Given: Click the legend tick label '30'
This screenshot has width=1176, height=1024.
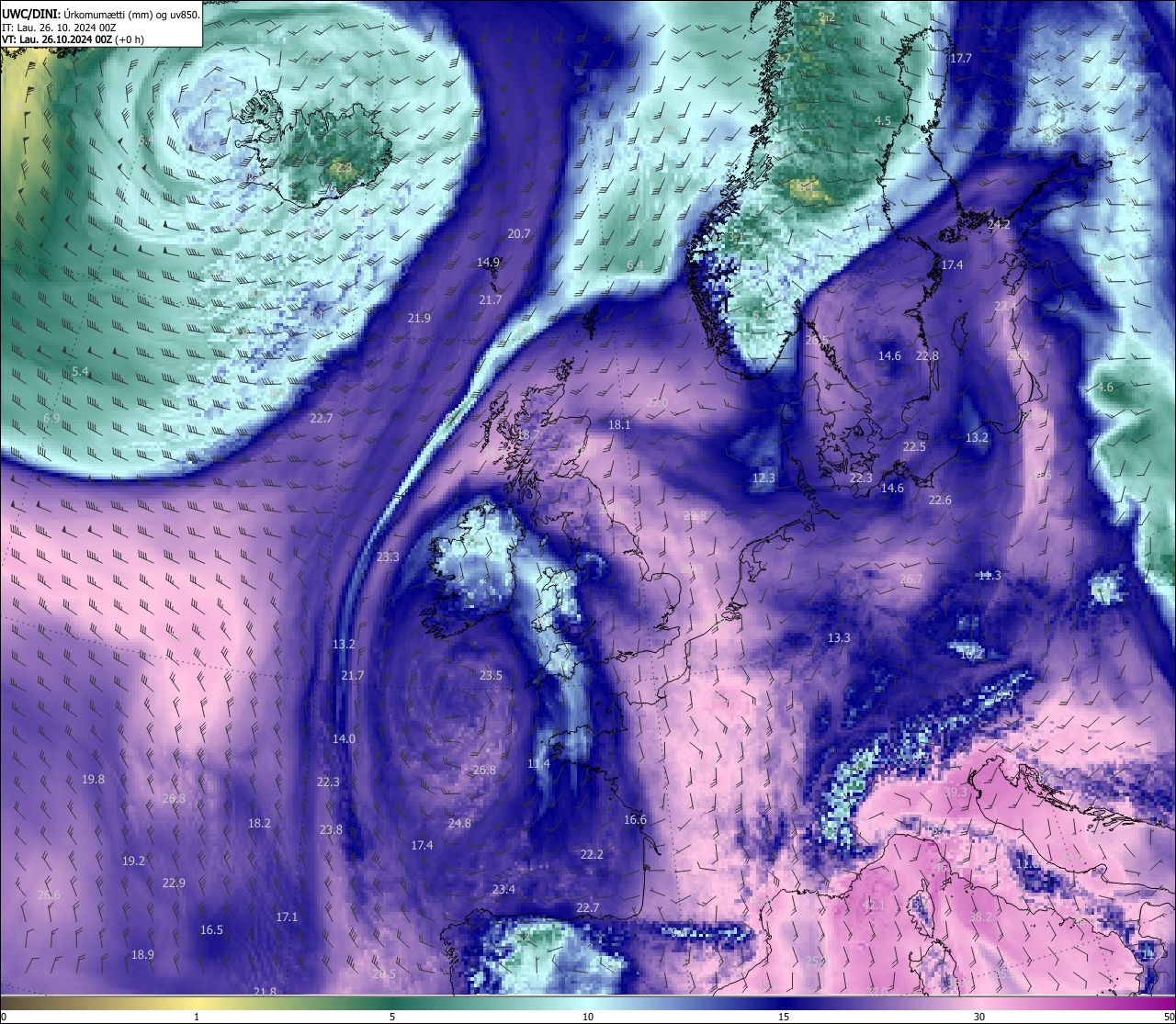Looking at the screenshot, I should click(979, 1017).
